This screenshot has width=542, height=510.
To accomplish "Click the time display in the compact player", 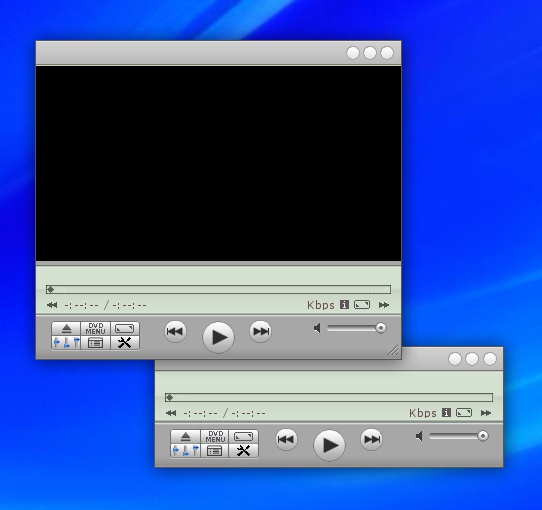I will click(224, 413).
